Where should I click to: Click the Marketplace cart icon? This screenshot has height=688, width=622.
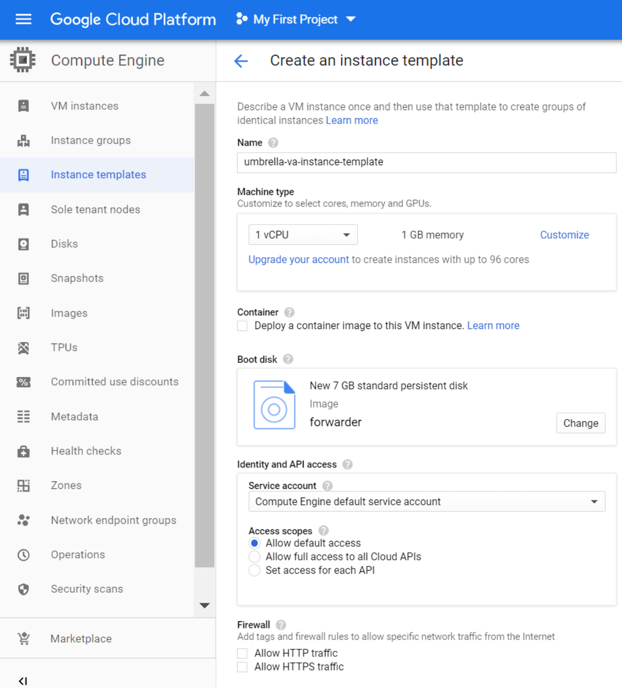pyautogui.click(x=23, y=638)
